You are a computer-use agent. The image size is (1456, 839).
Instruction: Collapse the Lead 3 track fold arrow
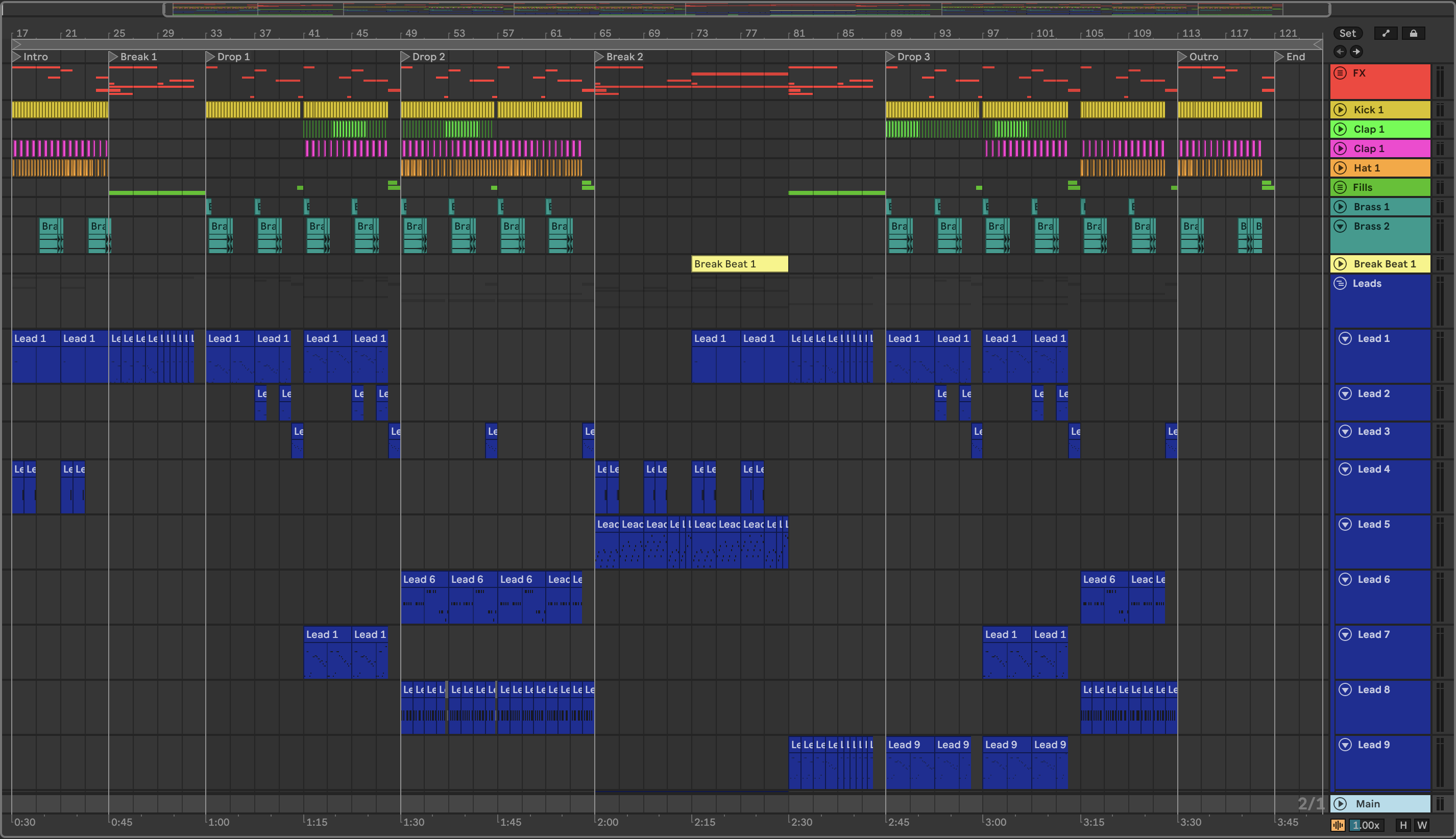[1345, 432]
